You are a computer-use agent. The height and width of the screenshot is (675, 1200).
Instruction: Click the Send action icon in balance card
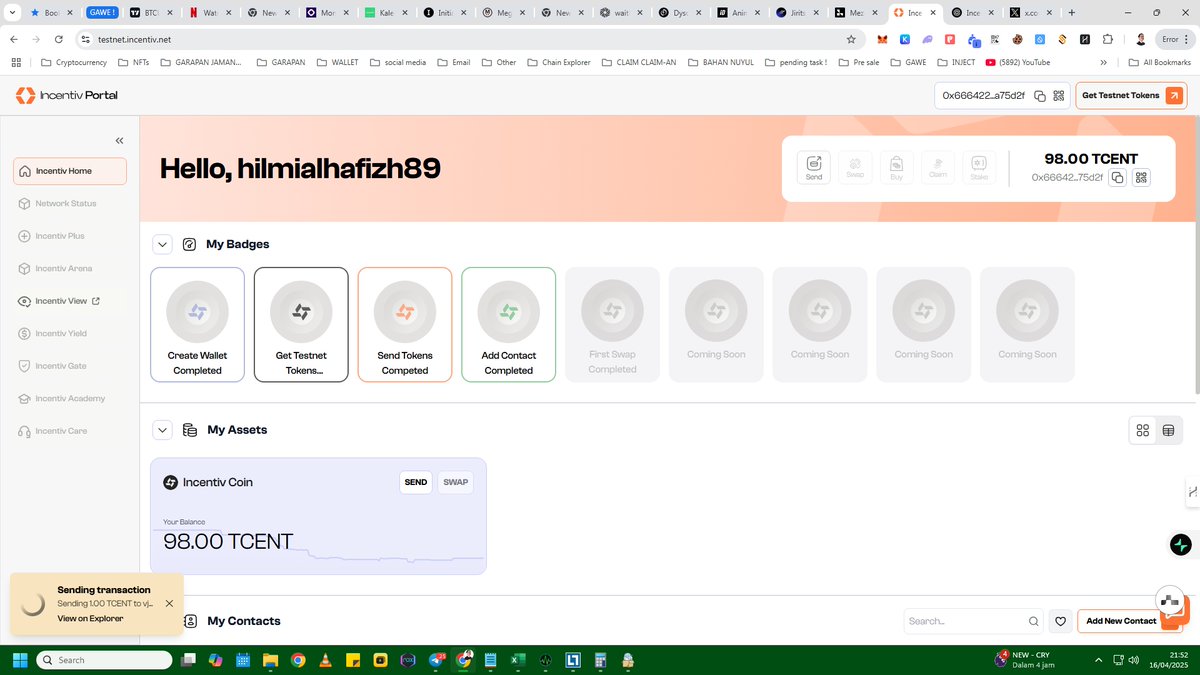coord(814,167)
